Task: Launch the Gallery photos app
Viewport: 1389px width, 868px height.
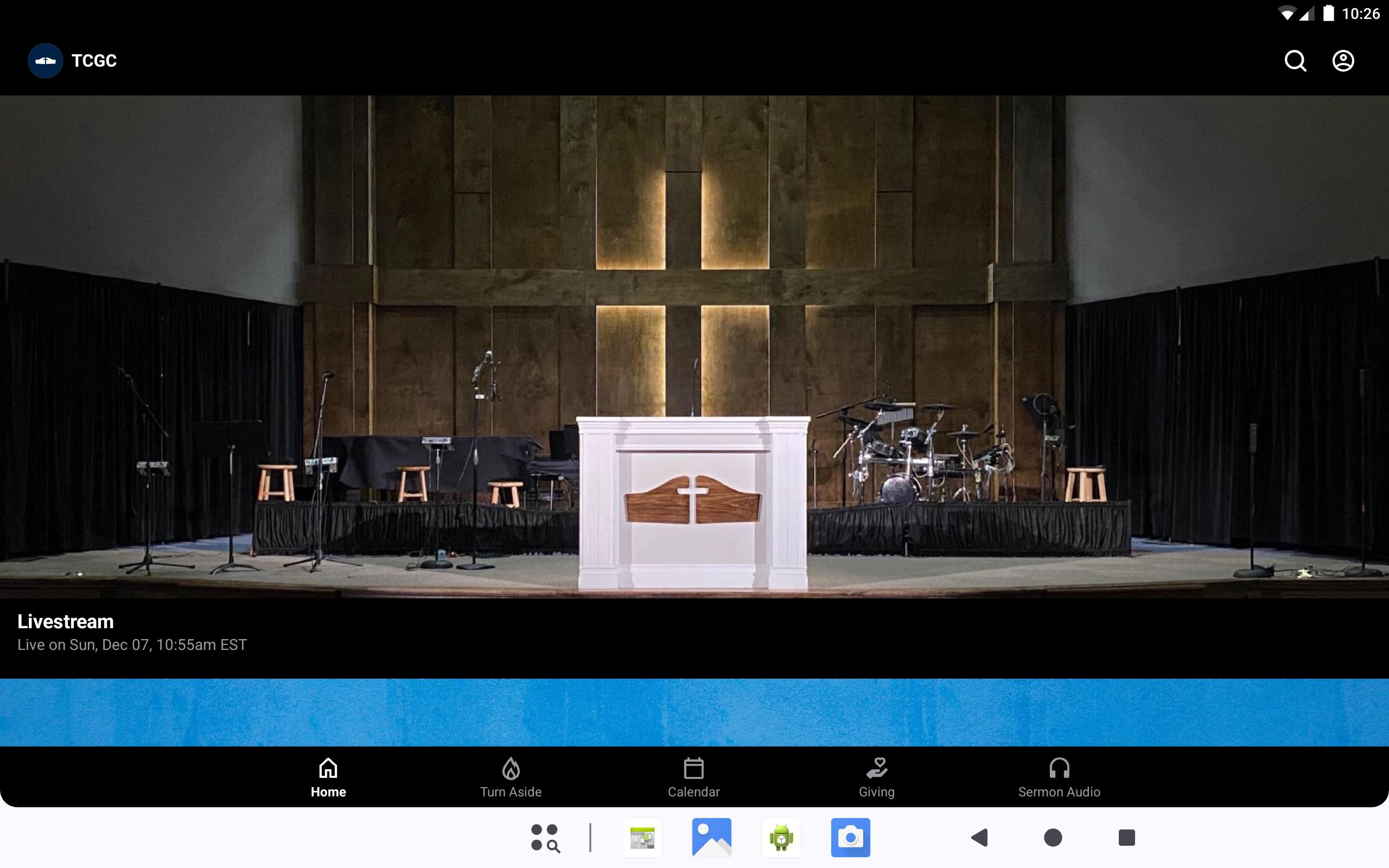Action: tap(712, 838)
